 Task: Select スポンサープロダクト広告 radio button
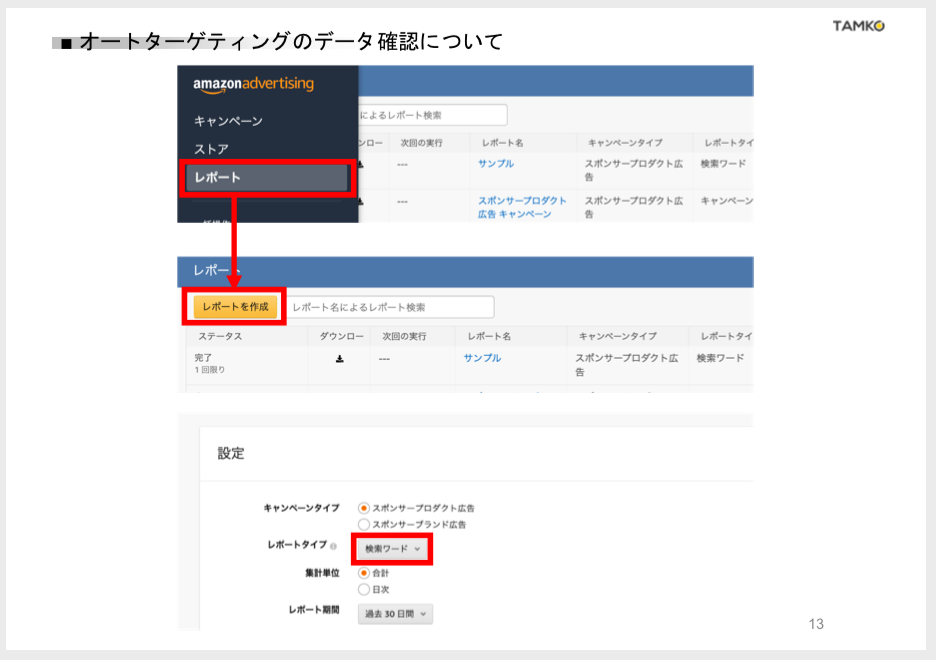364,508
